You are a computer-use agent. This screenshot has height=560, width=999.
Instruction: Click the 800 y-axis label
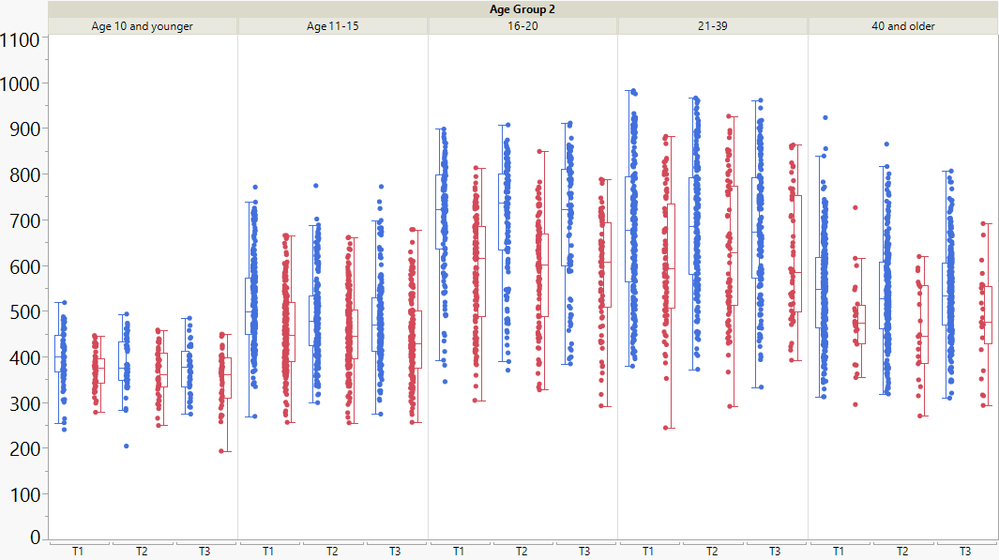25,175
